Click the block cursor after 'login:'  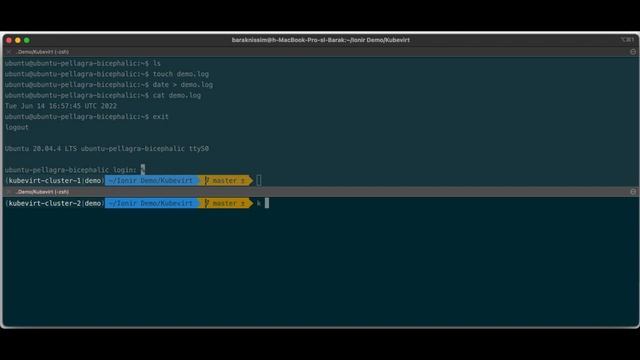[143, 169]
